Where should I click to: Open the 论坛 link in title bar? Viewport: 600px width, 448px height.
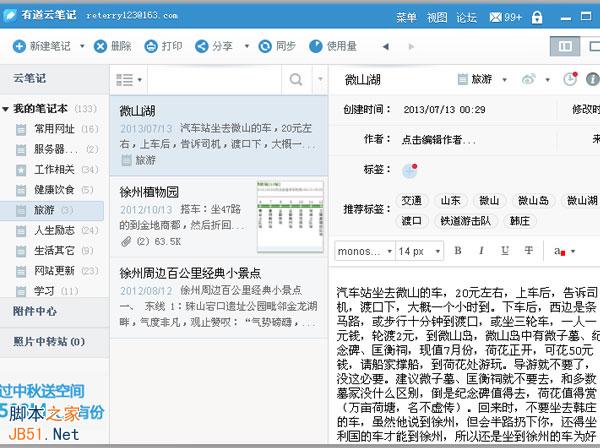(x=466, y=17)
